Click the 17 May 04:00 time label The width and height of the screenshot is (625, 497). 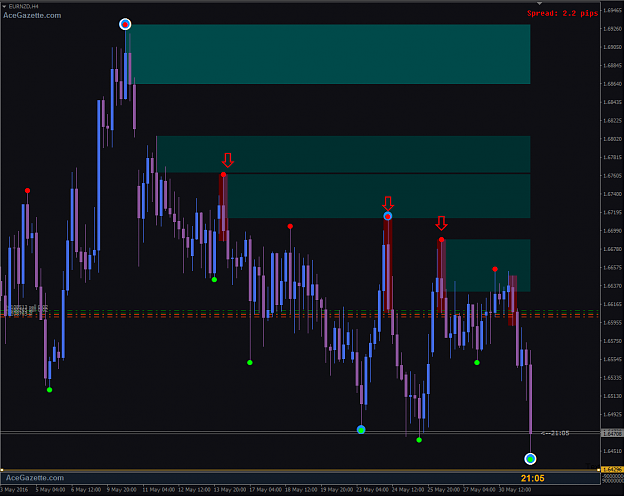point(266,489)
